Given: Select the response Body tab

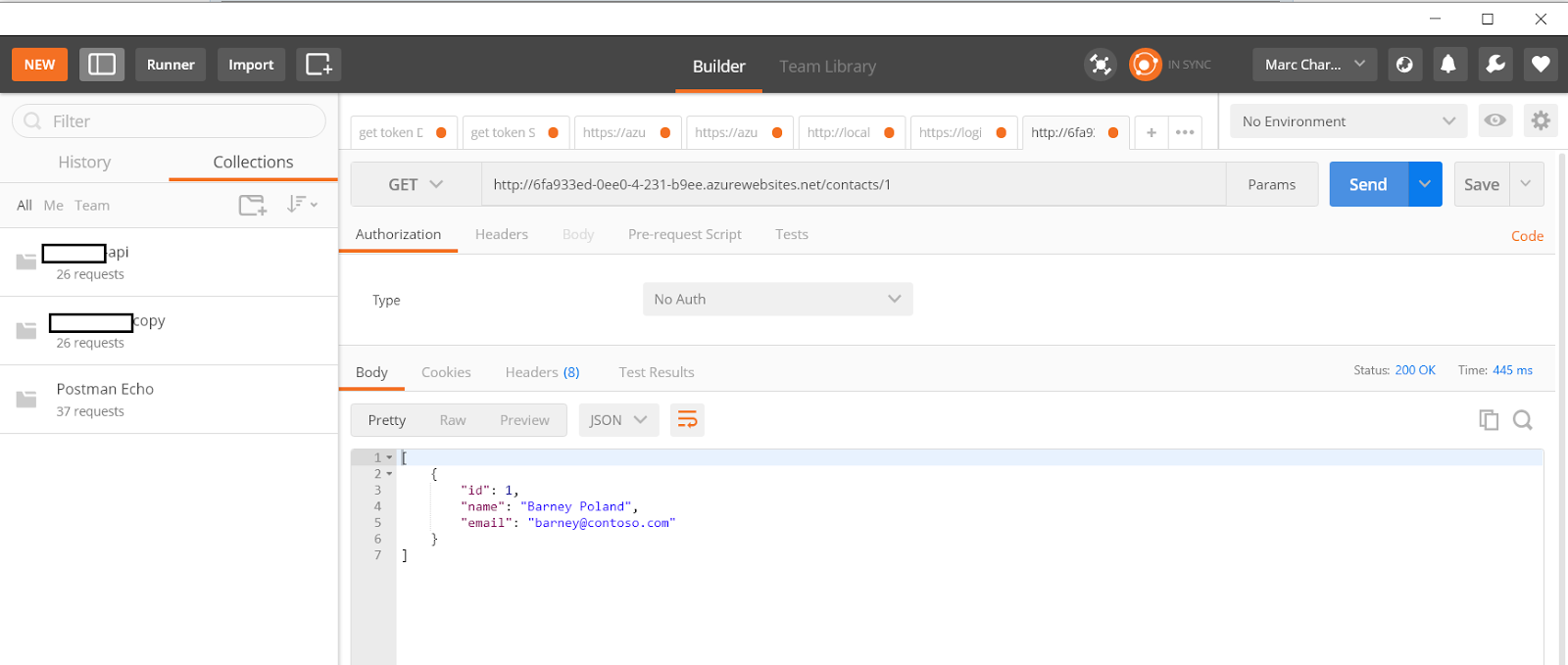Looking at the screenshot, I should [371, 372].
